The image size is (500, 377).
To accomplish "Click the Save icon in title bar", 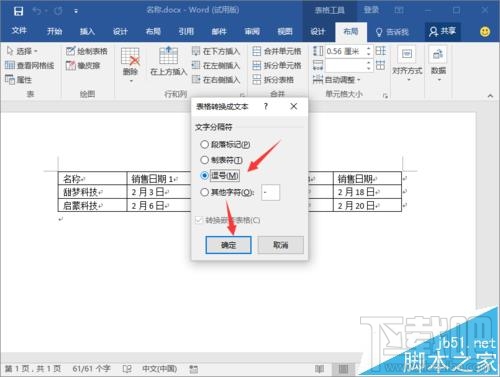I will click(x=18, y=11).
